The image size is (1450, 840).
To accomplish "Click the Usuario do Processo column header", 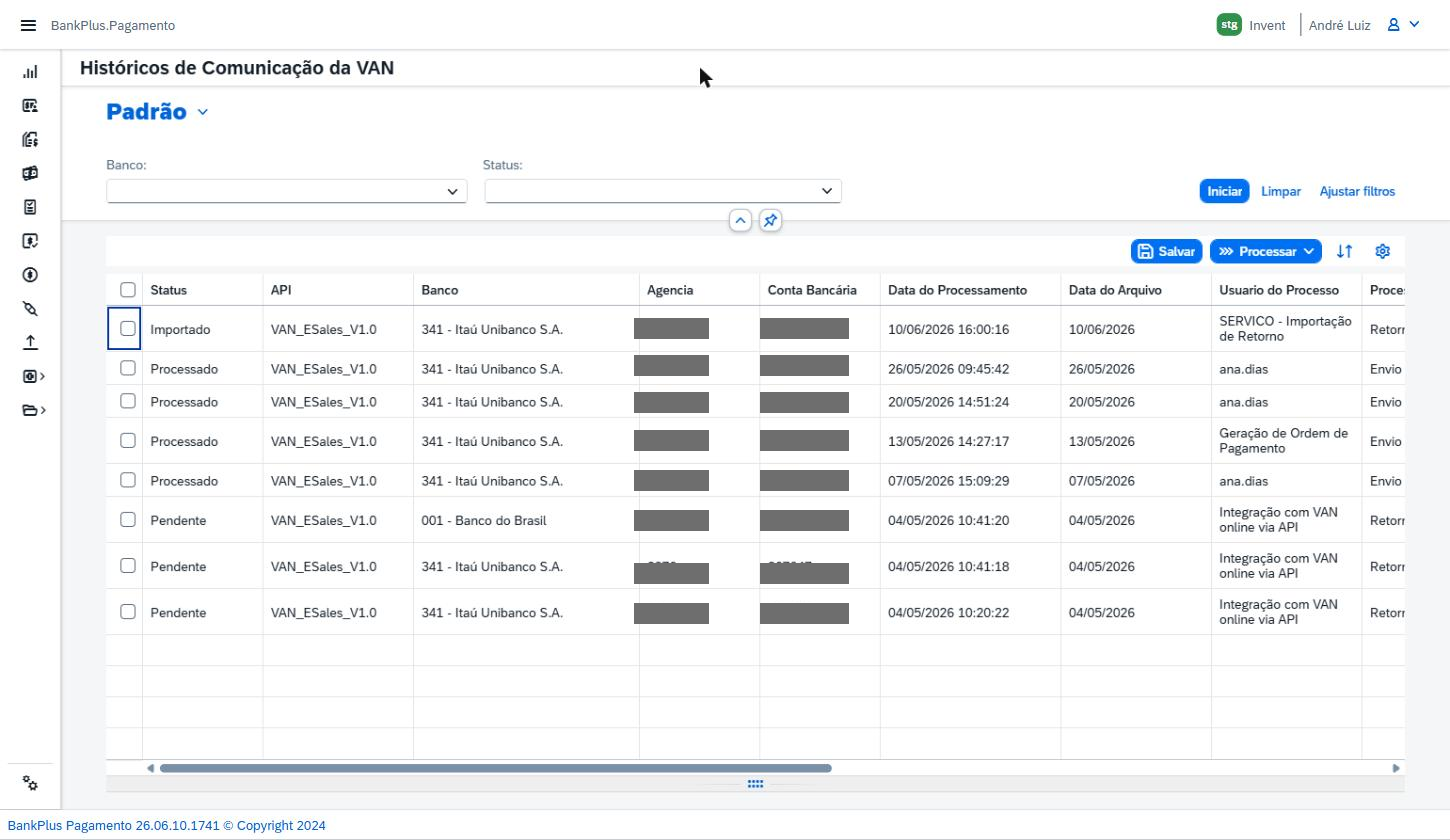I will [x=1286, y=290].
